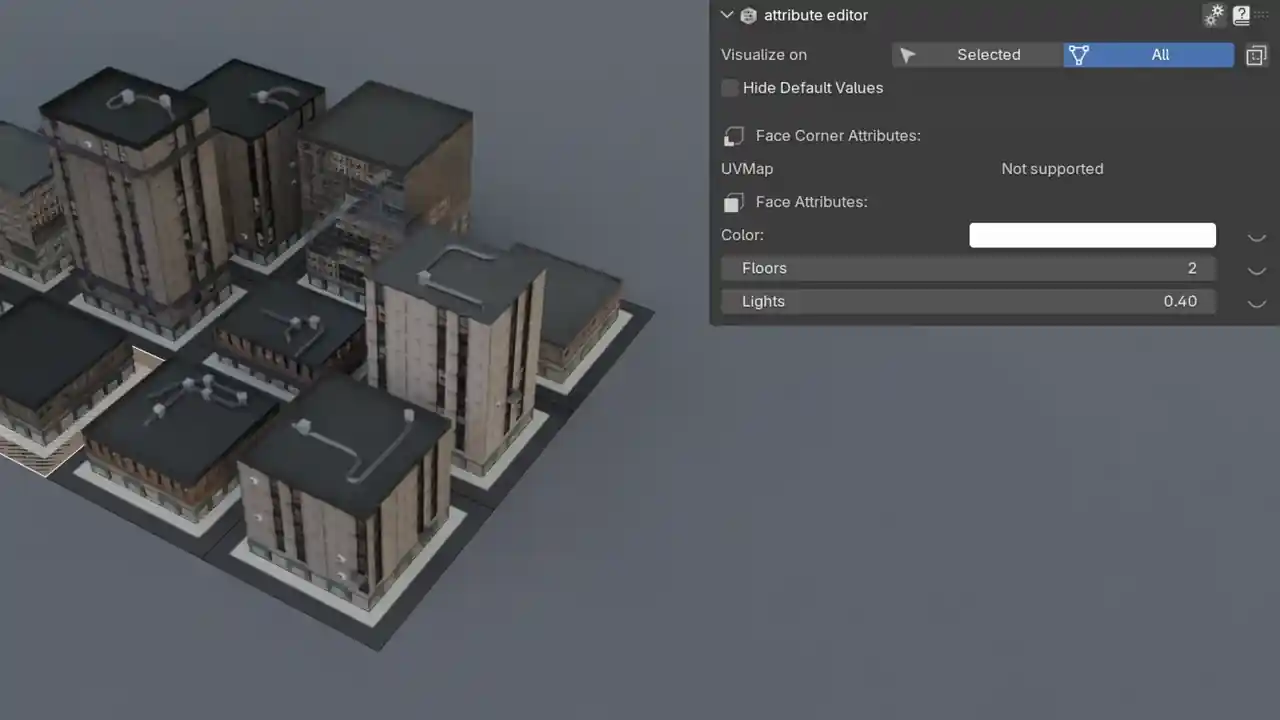Click the overlay icon right of All
Viewport: 1280px width, 720px height.
coord(1256,55)
